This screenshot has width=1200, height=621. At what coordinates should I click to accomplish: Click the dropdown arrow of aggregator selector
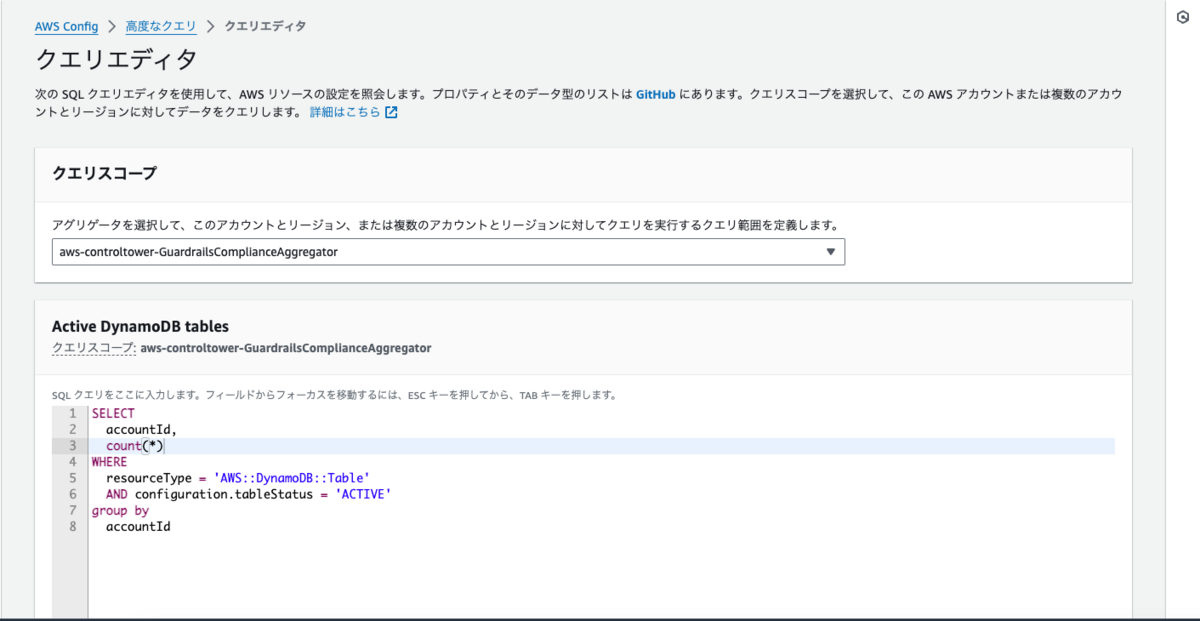[830, 252]
